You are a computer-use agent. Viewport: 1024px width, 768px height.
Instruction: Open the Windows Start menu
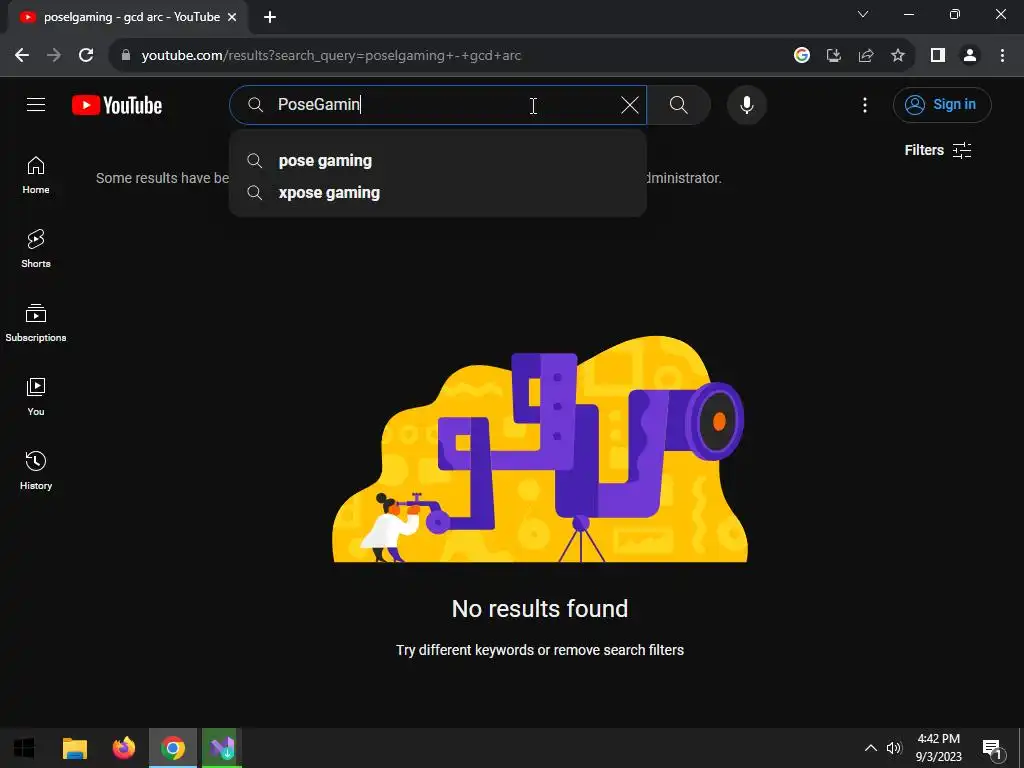pos(24,748)
